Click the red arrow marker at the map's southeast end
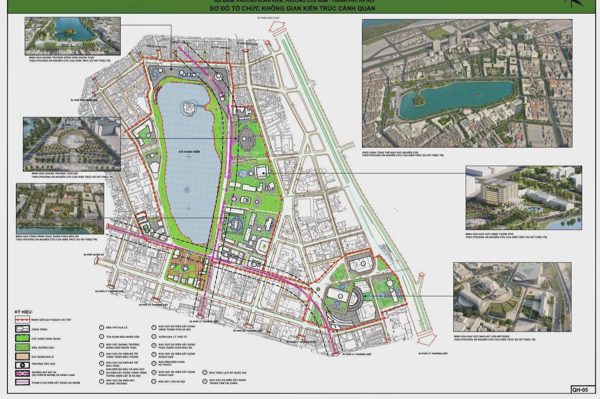This screenshot has height=399, width=600. point(426,339)
